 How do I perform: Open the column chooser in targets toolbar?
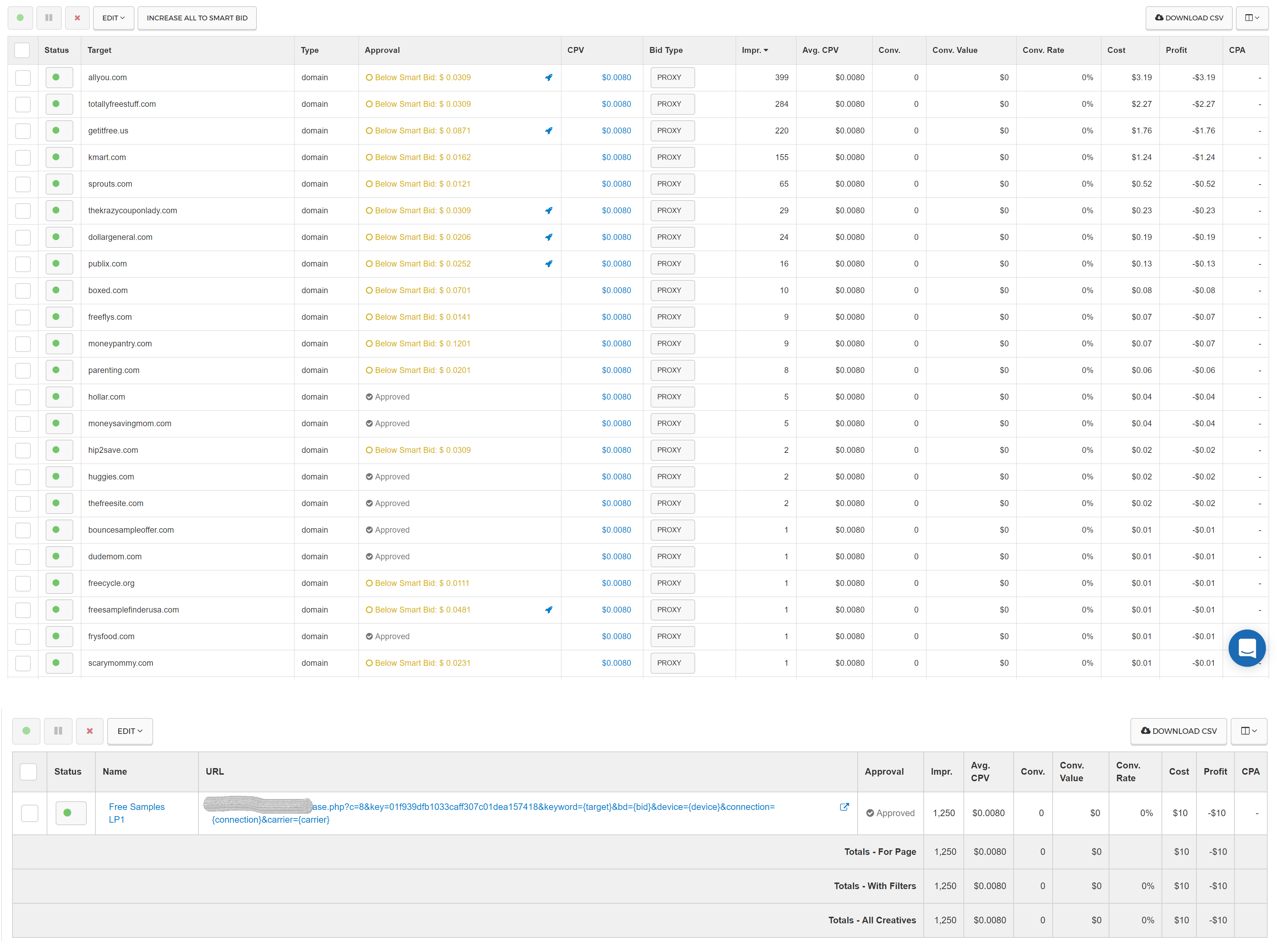1252,18
